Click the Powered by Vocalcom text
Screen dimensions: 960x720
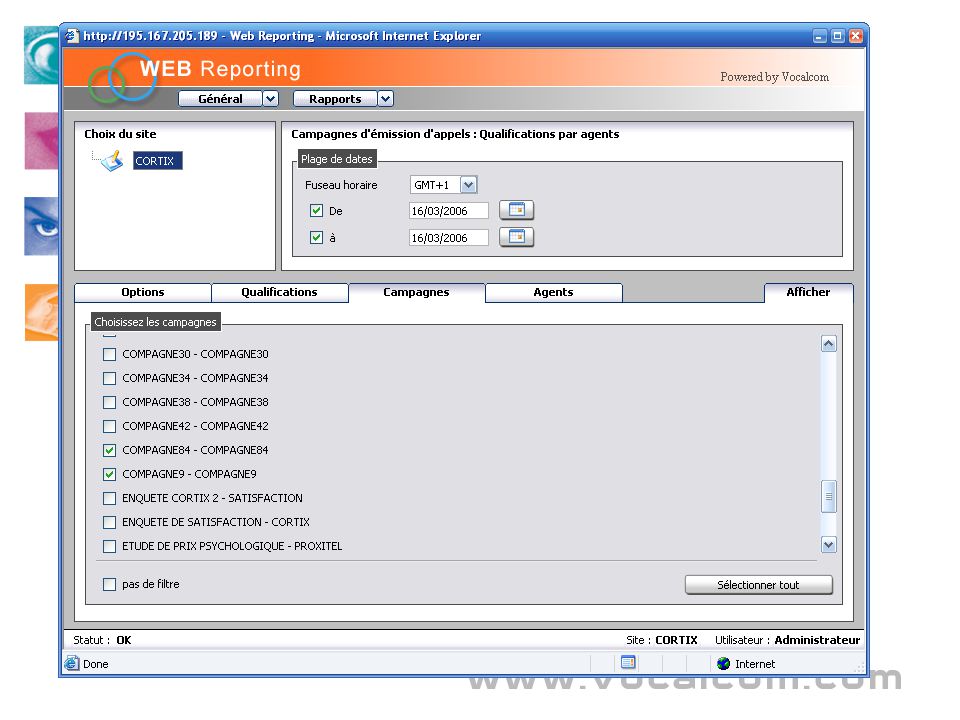(x=774, y=77)
